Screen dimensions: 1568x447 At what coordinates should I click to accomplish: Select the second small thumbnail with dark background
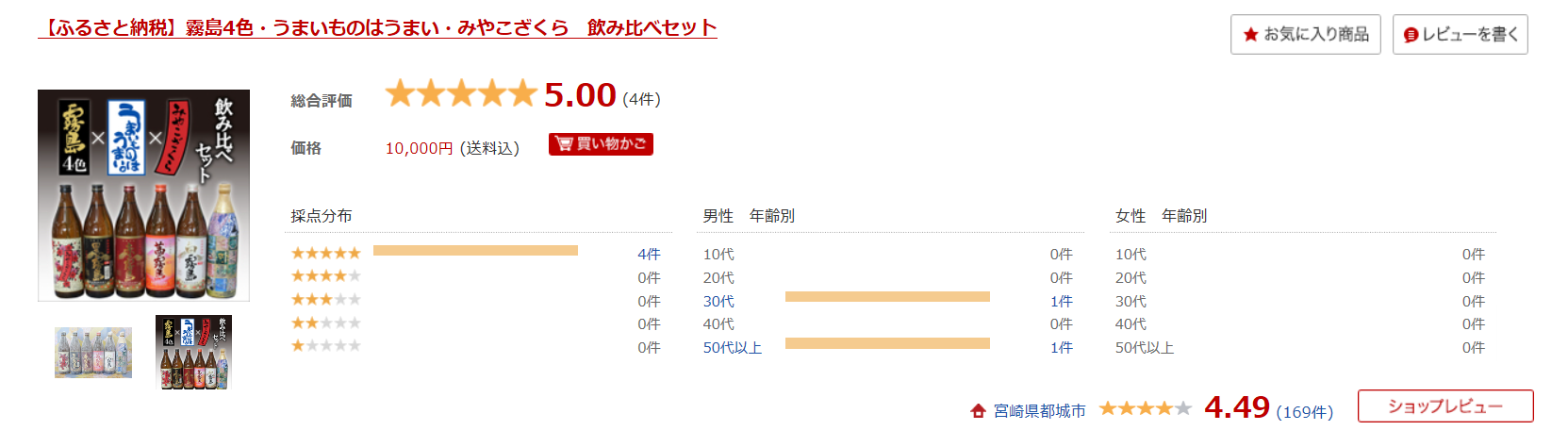[x=193, y=353]
